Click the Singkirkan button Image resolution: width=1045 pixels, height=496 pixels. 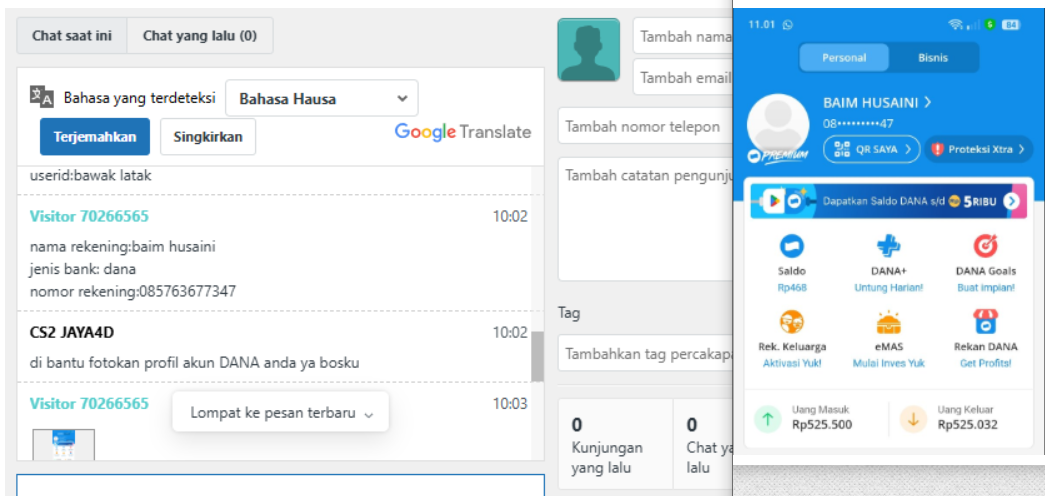tap(208, 137)
